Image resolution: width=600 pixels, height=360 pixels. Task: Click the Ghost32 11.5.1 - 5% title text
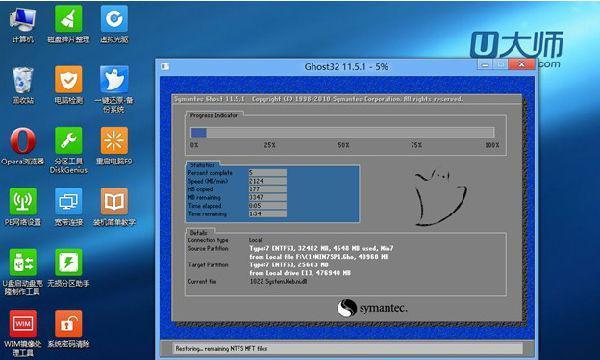(x=346, y=67)
